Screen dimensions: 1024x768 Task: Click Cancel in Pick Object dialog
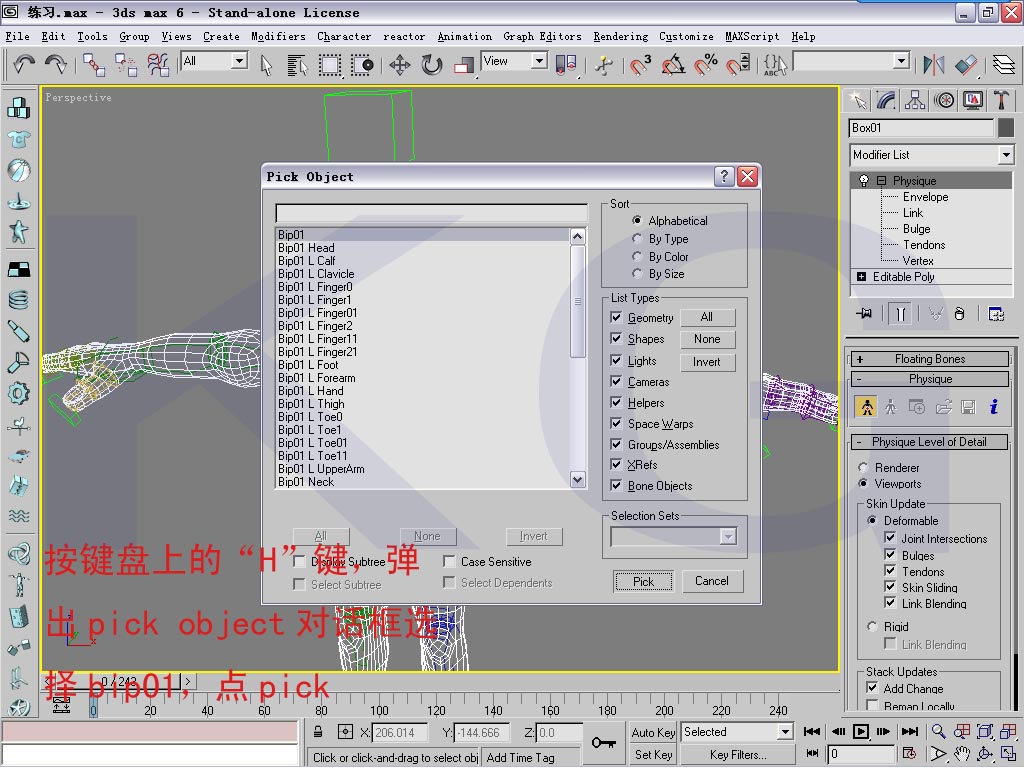coord(712,581)
